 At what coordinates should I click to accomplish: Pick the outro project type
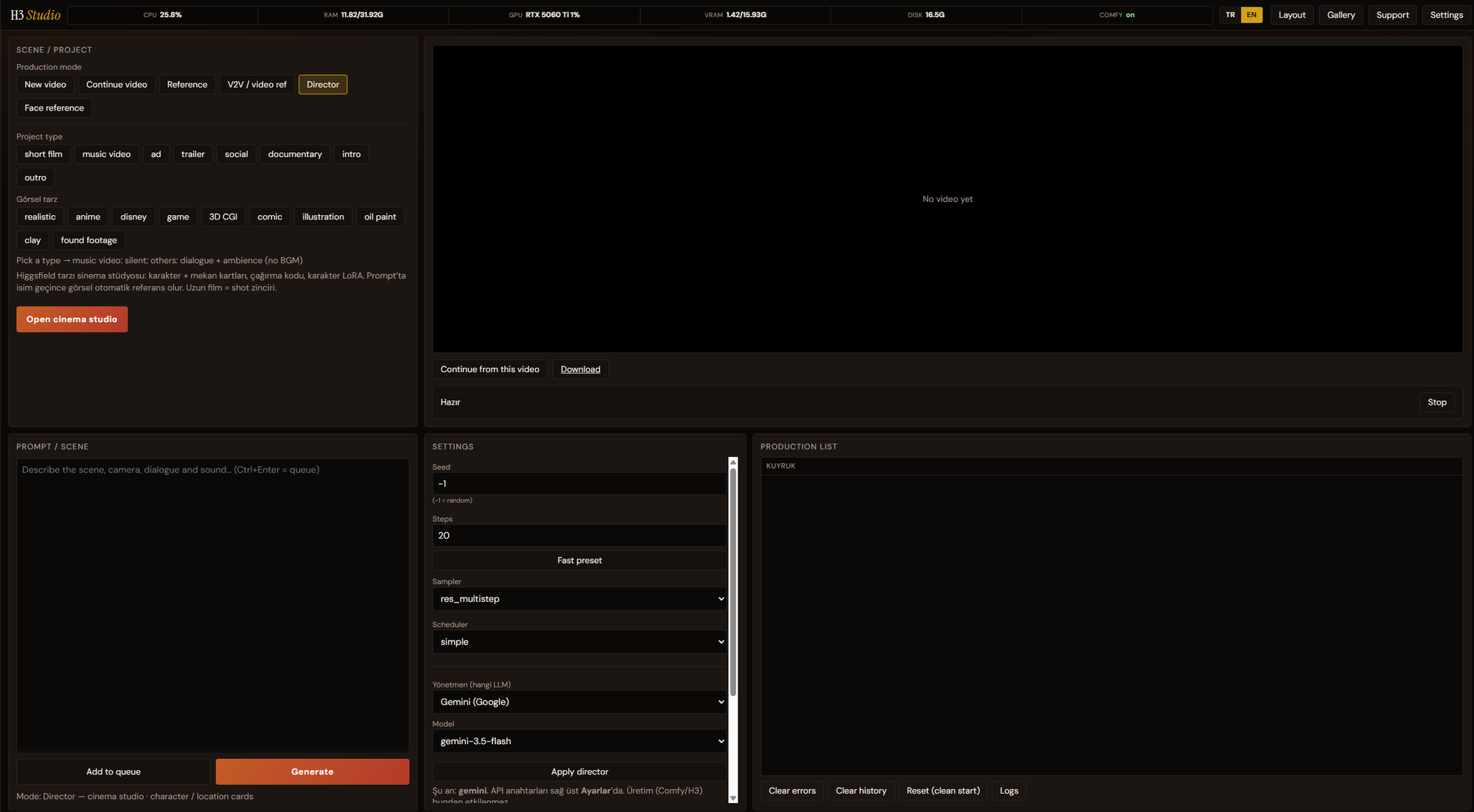(35, 178)
